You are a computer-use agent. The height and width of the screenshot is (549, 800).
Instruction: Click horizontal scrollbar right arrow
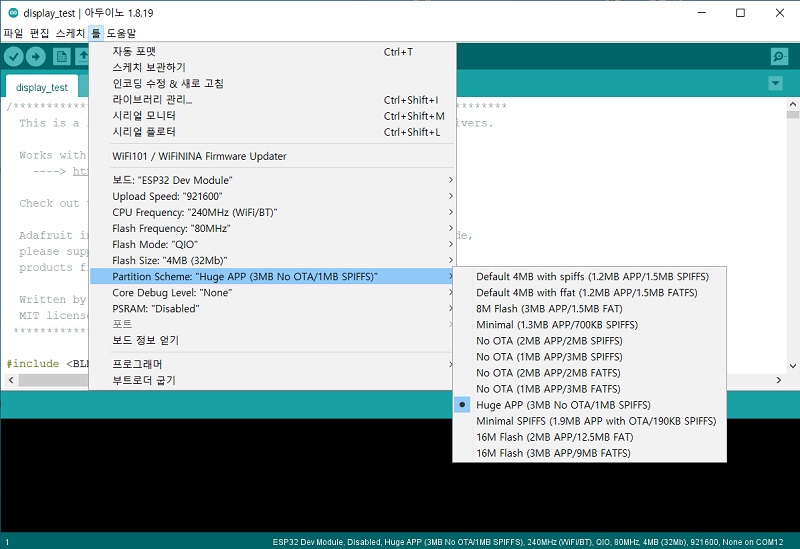pos(779,380)
